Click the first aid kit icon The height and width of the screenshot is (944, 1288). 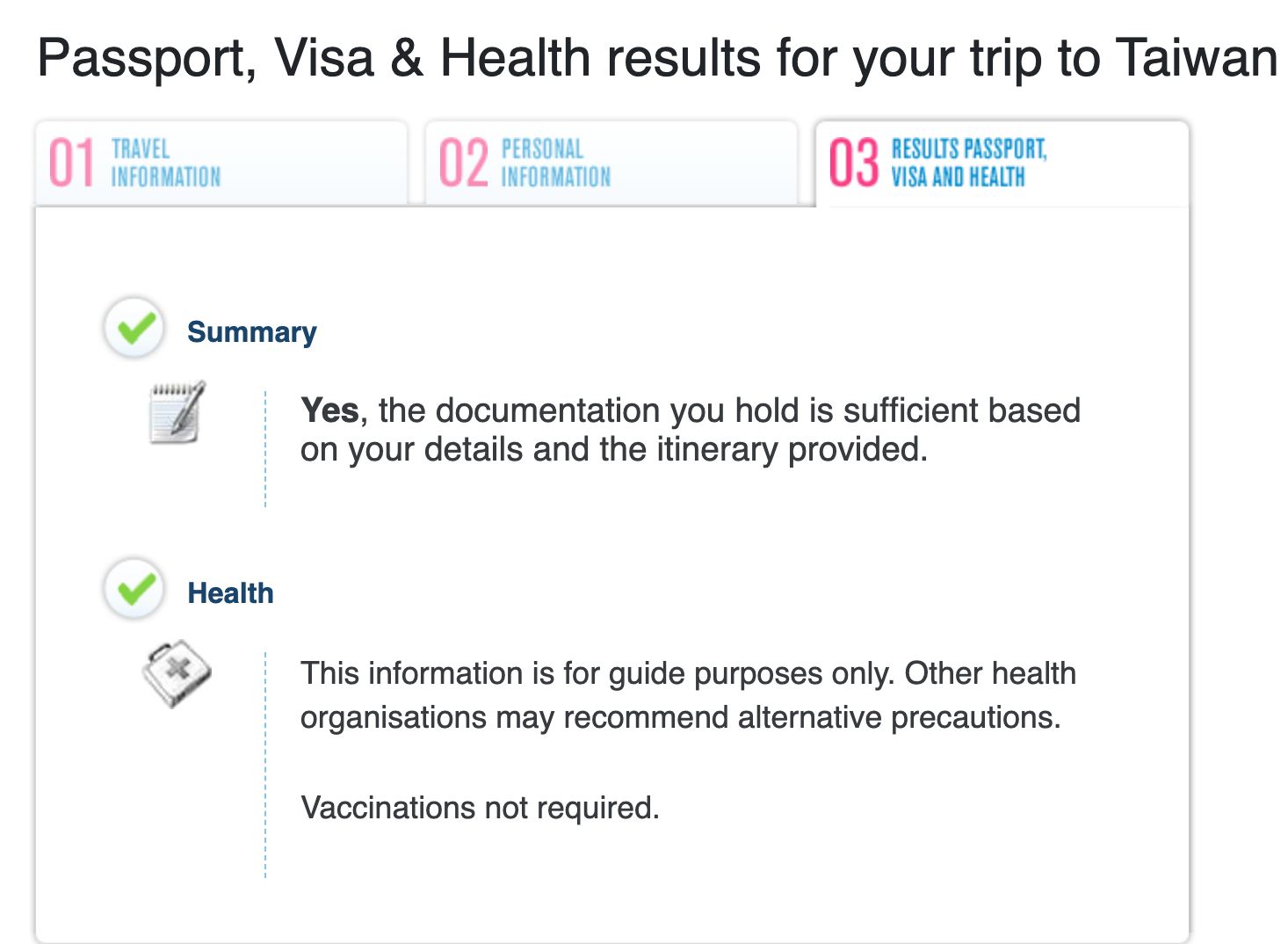tap(177, 673)
